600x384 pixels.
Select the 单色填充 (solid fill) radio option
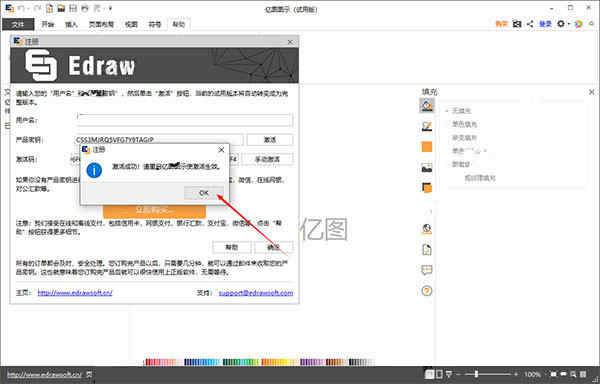tap(464, 124)
